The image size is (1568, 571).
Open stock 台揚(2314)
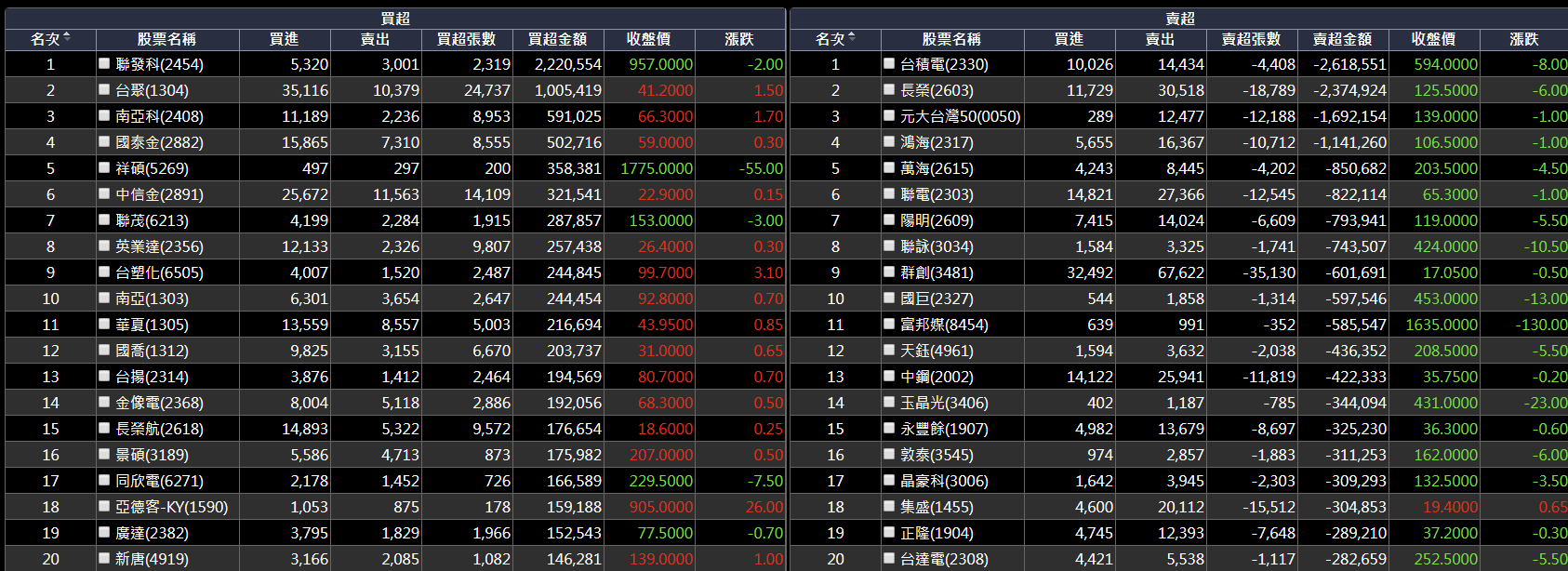point(152,377)
